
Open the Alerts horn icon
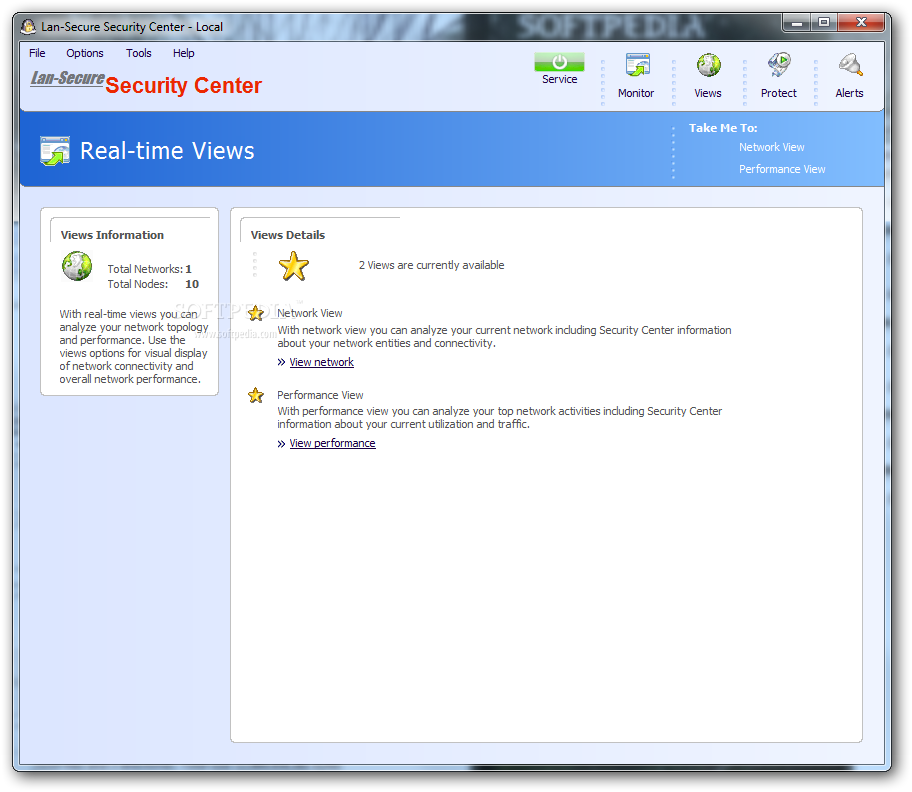850,65
